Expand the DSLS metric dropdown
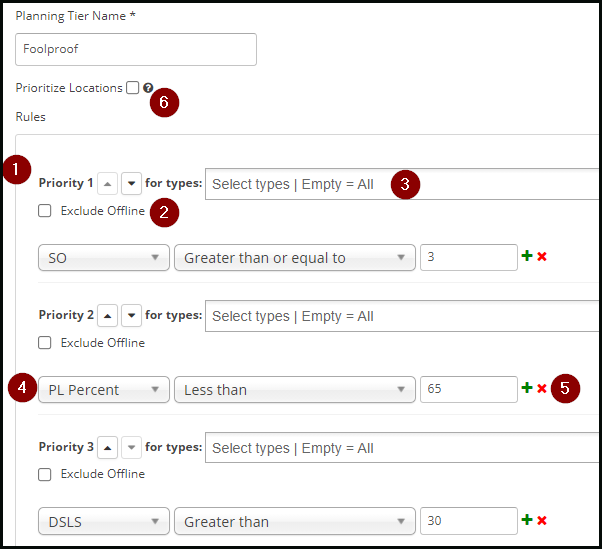The image size is (602, 549). [104, 521]
